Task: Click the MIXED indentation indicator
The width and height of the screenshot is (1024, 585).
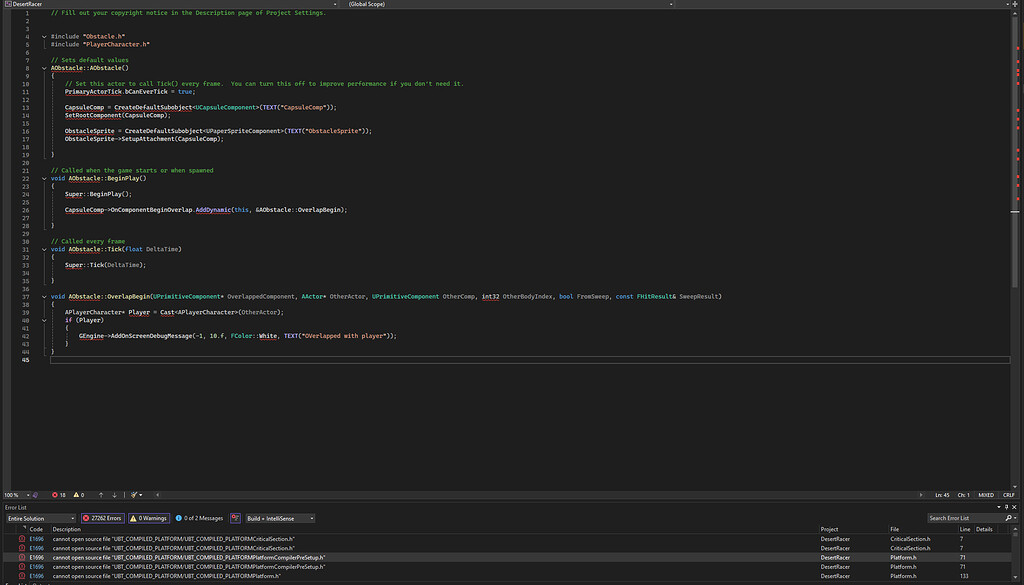Action: click(986, 495)
